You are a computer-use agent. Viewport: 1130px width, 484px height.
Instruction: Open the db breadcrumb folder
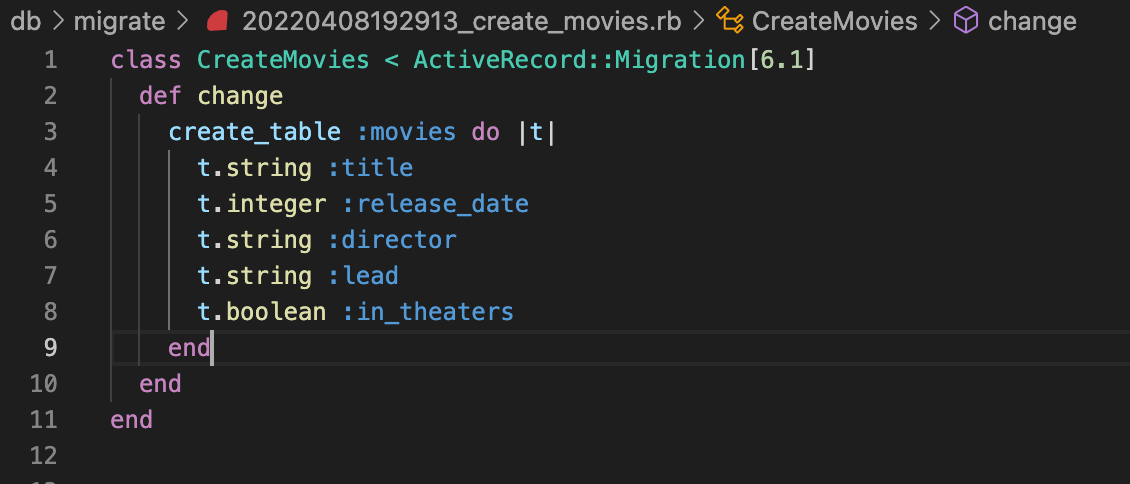coord(25,22)
